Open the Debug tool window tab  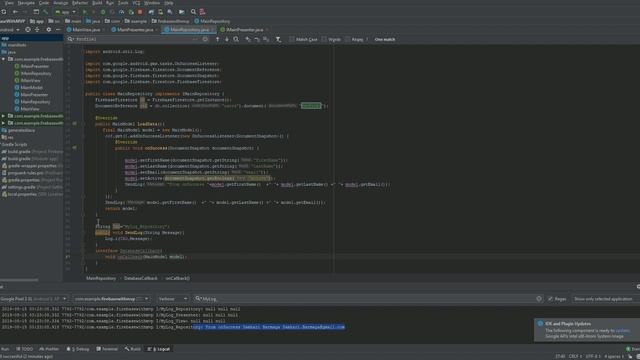[x=78, y=349]
